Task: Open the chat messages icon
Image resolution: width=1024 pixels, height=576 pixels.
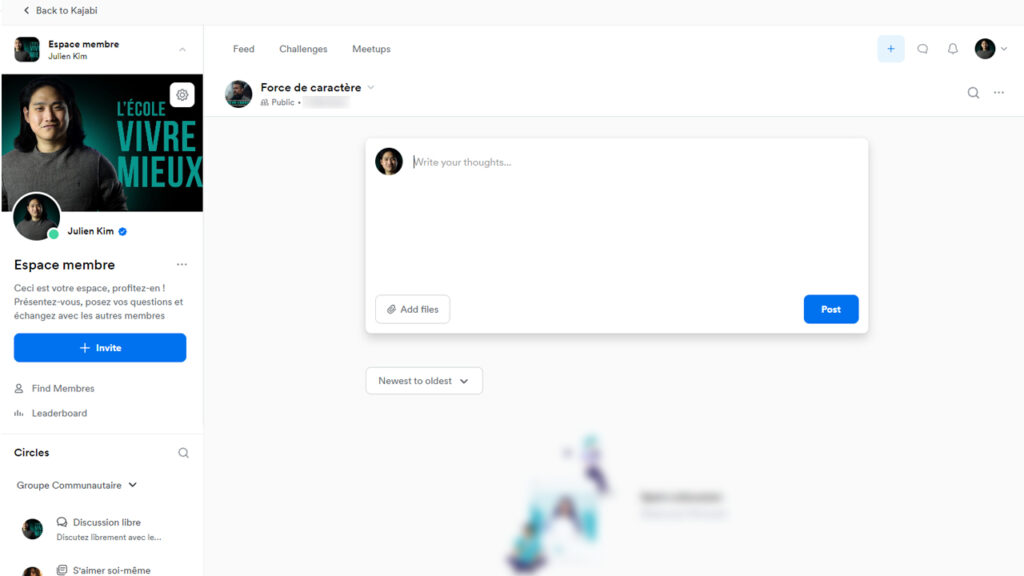Action: click(922, 49)
